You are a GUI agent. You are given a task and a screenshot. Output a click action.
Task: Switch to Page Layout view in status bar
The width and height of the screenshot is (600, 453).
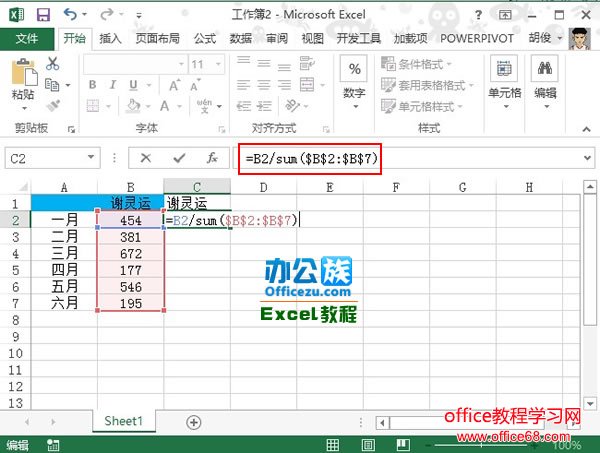[368, 445]
